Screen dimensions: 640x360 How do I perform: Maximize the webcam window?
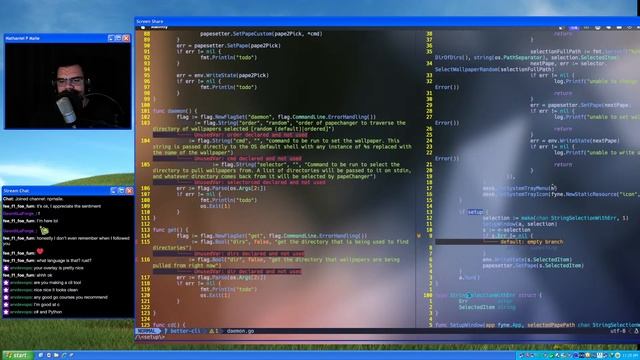(x=118, y=38)
